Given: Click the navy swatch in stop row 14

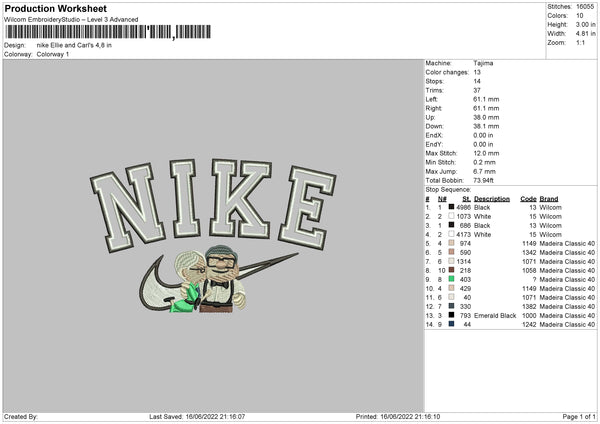Looking at the screenshot, I should 452,324.
